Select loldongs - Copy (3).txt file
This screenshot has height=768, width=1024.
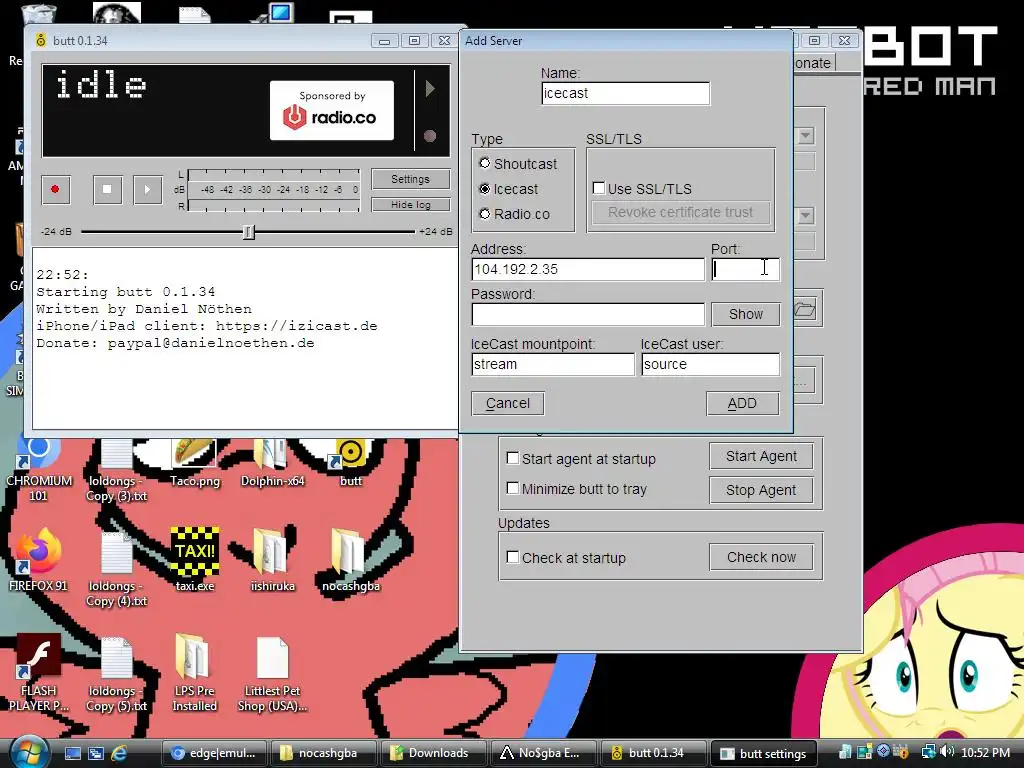click(116, 470)
